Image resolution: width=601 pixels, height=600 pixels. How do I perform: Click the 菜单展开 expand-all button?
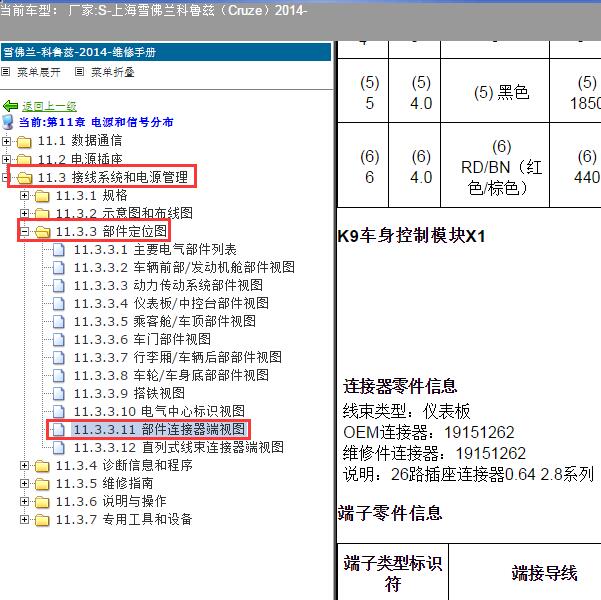(39, 72)
